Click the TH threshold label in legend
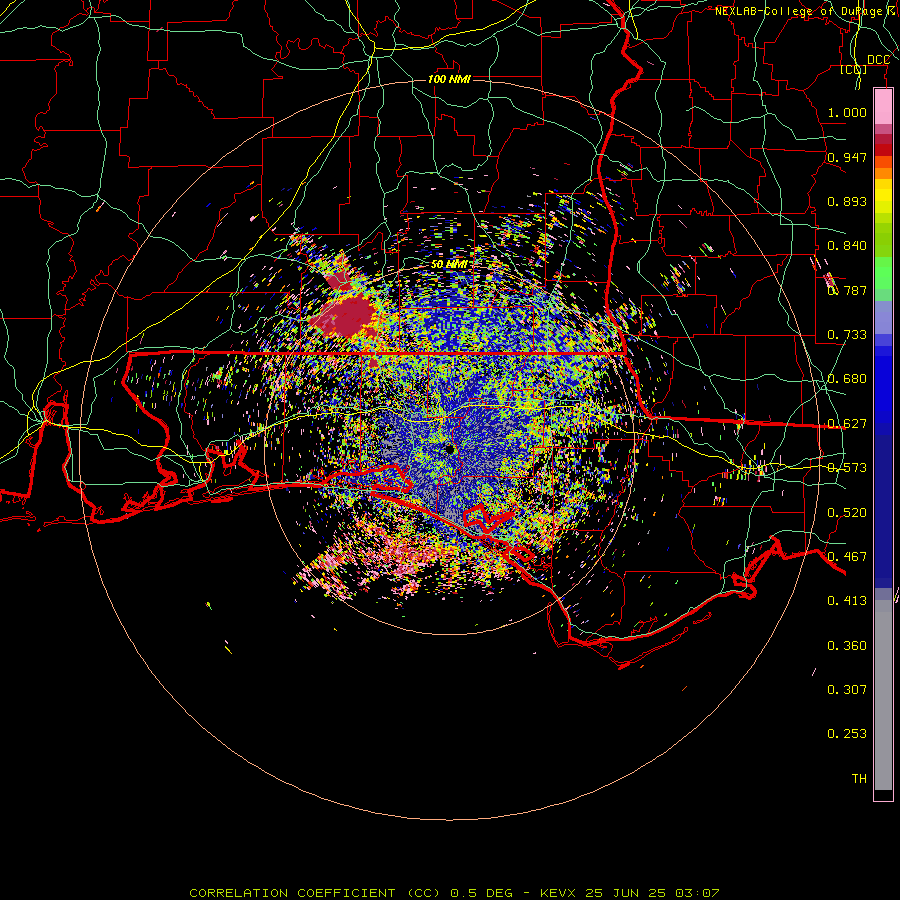The image size is (900, 900). coord(859,779)
